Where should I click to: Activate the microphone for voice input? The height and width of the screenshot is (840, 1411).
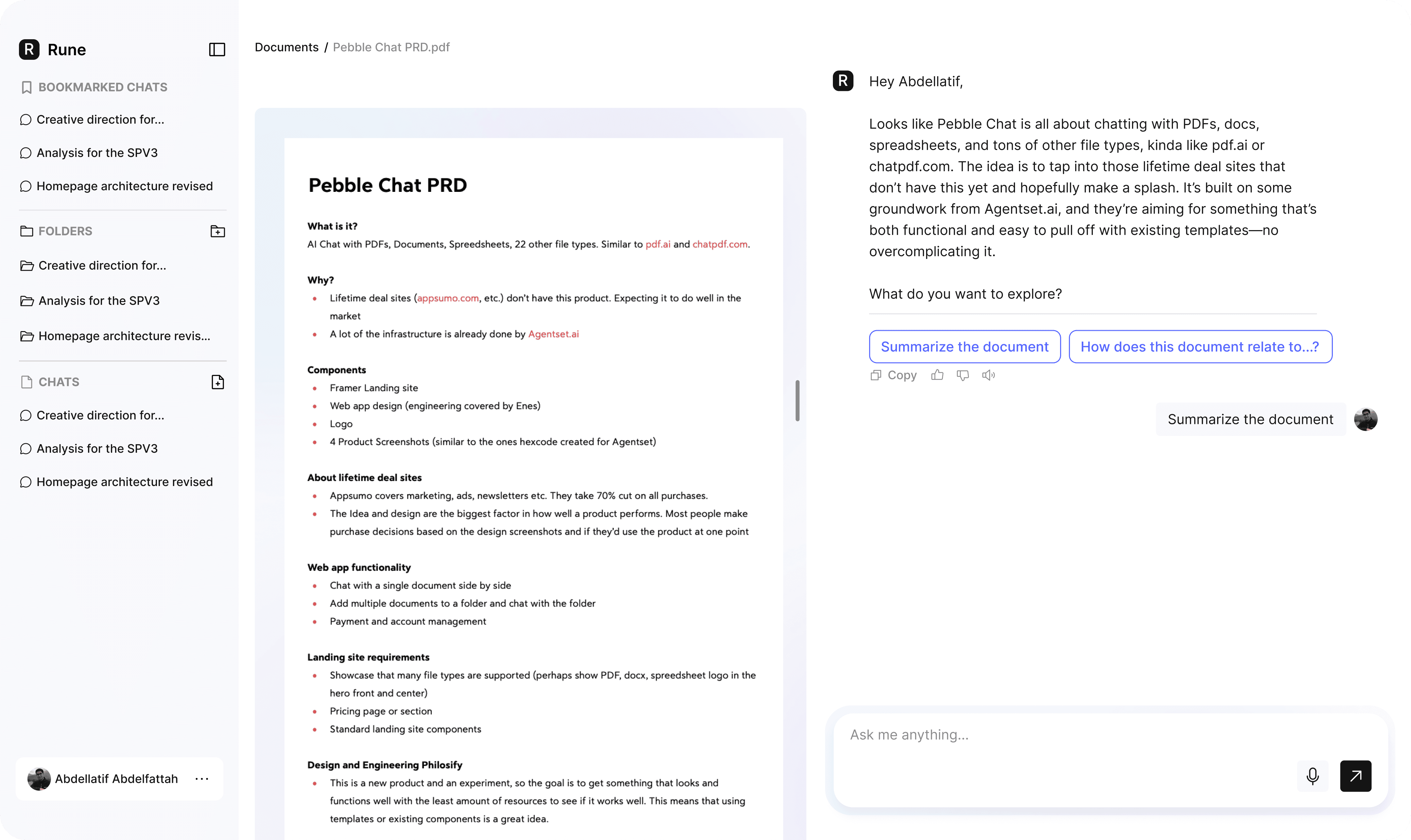[1313, 776]
